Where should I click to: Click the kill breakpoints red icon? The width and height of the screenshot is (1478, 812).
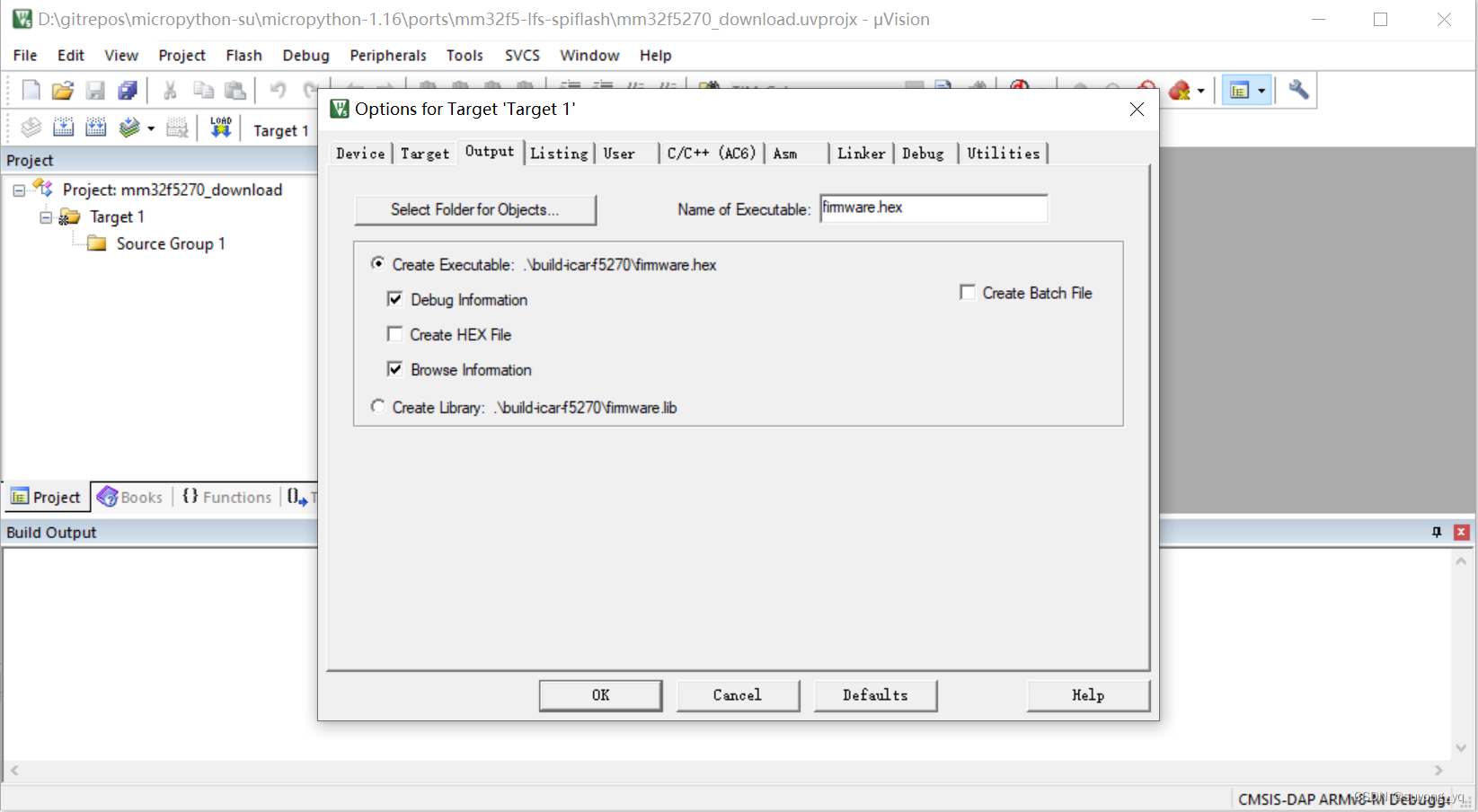tap(1180, 90)
